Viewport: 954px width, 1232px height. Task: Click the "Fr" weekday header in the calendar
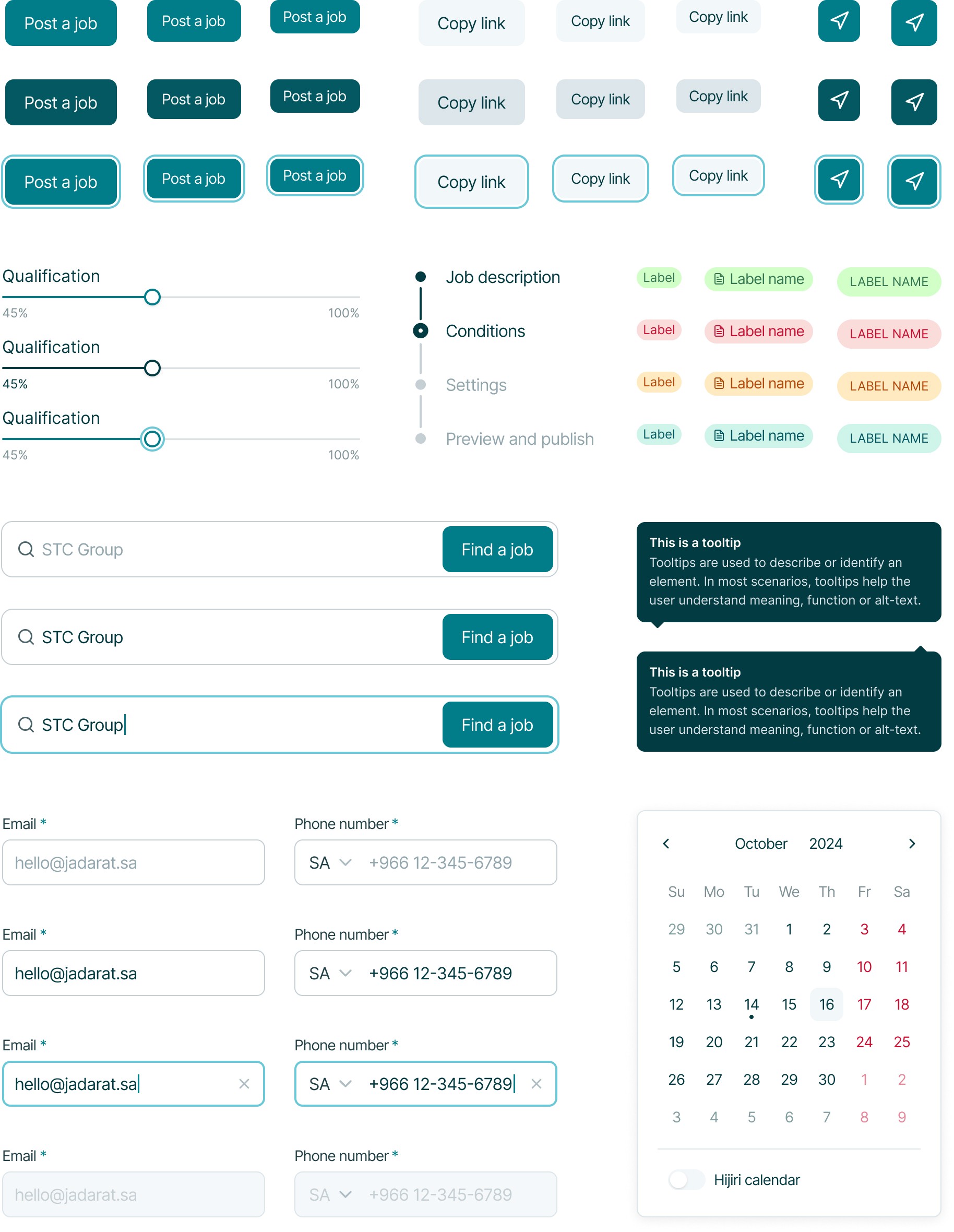coord(864,892)
